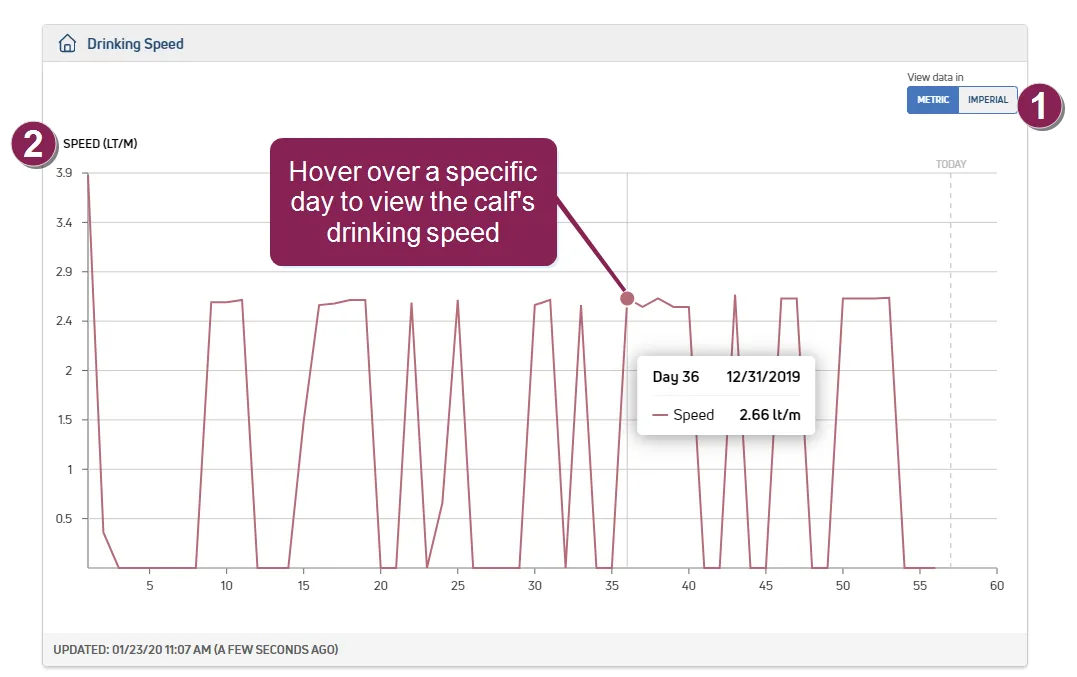This screenshot has width=1077, height=677.
Task: Click the '2.66 lt/m' speed value
Action: [x=770, y=415]
